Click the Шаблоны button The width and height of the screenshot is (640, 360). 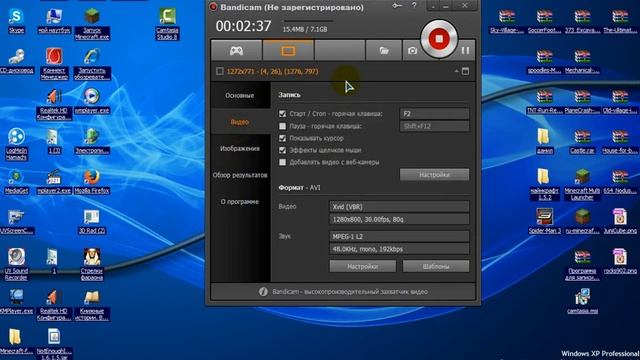(x=436, y=267)
